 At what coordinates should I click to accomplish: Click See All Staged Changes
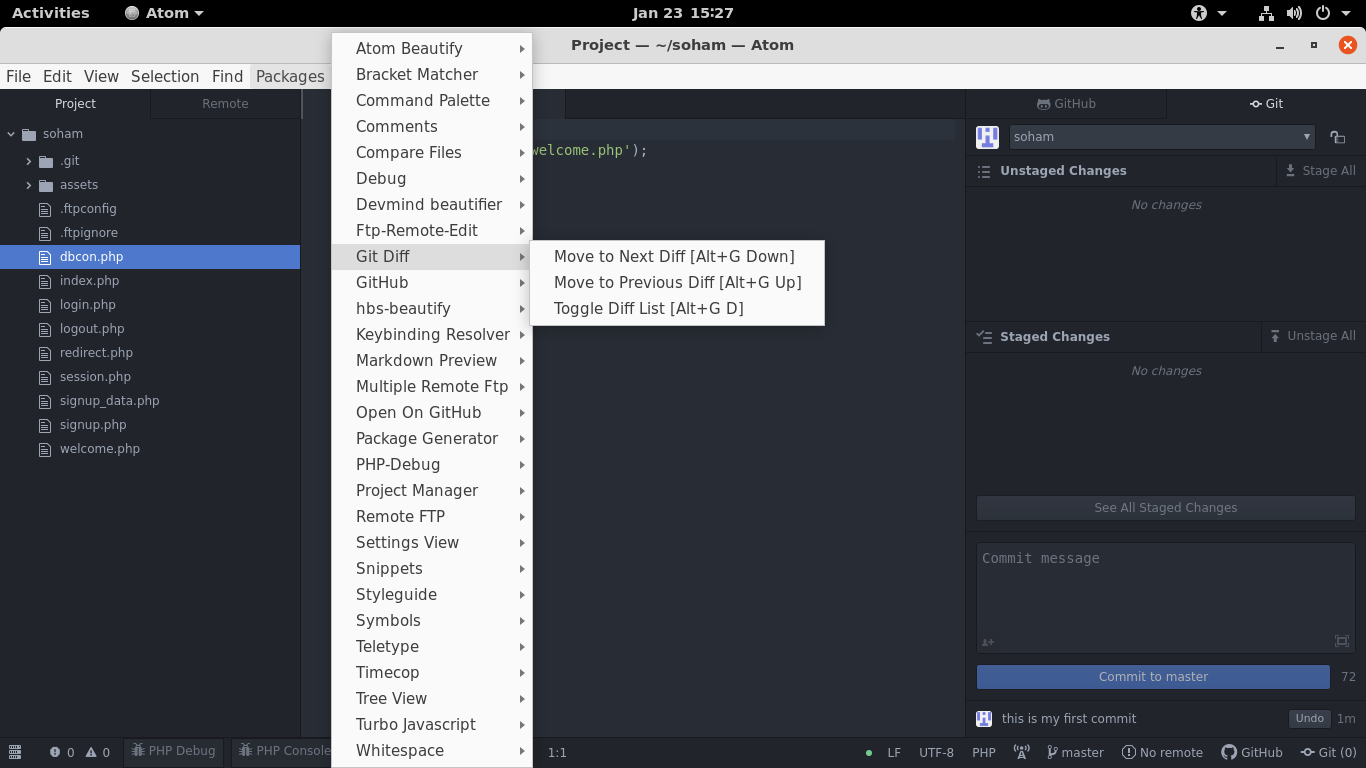(x=1166, y=508)
